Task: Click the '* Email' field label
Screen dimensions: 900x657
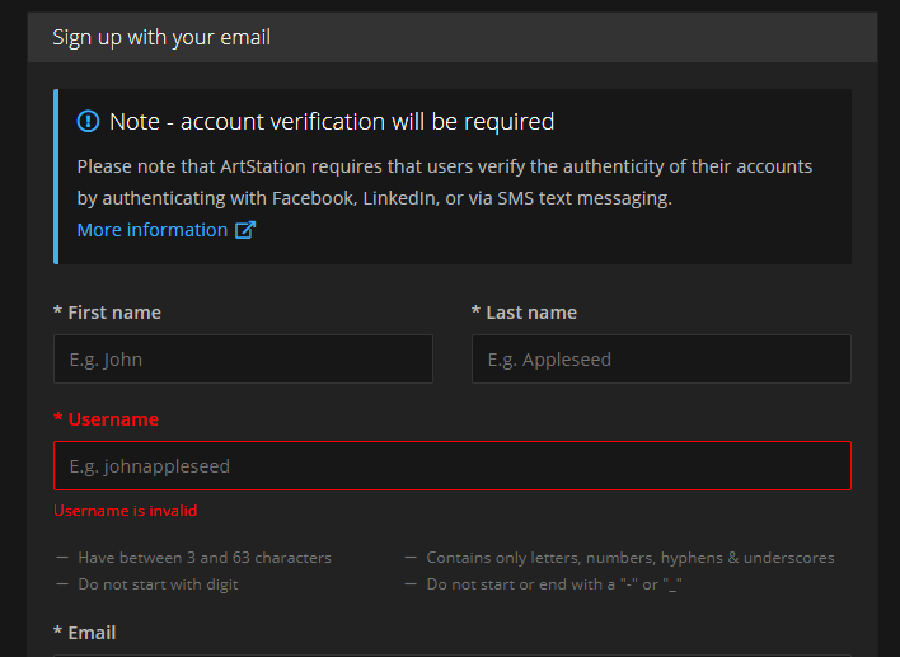Action: 85,633
